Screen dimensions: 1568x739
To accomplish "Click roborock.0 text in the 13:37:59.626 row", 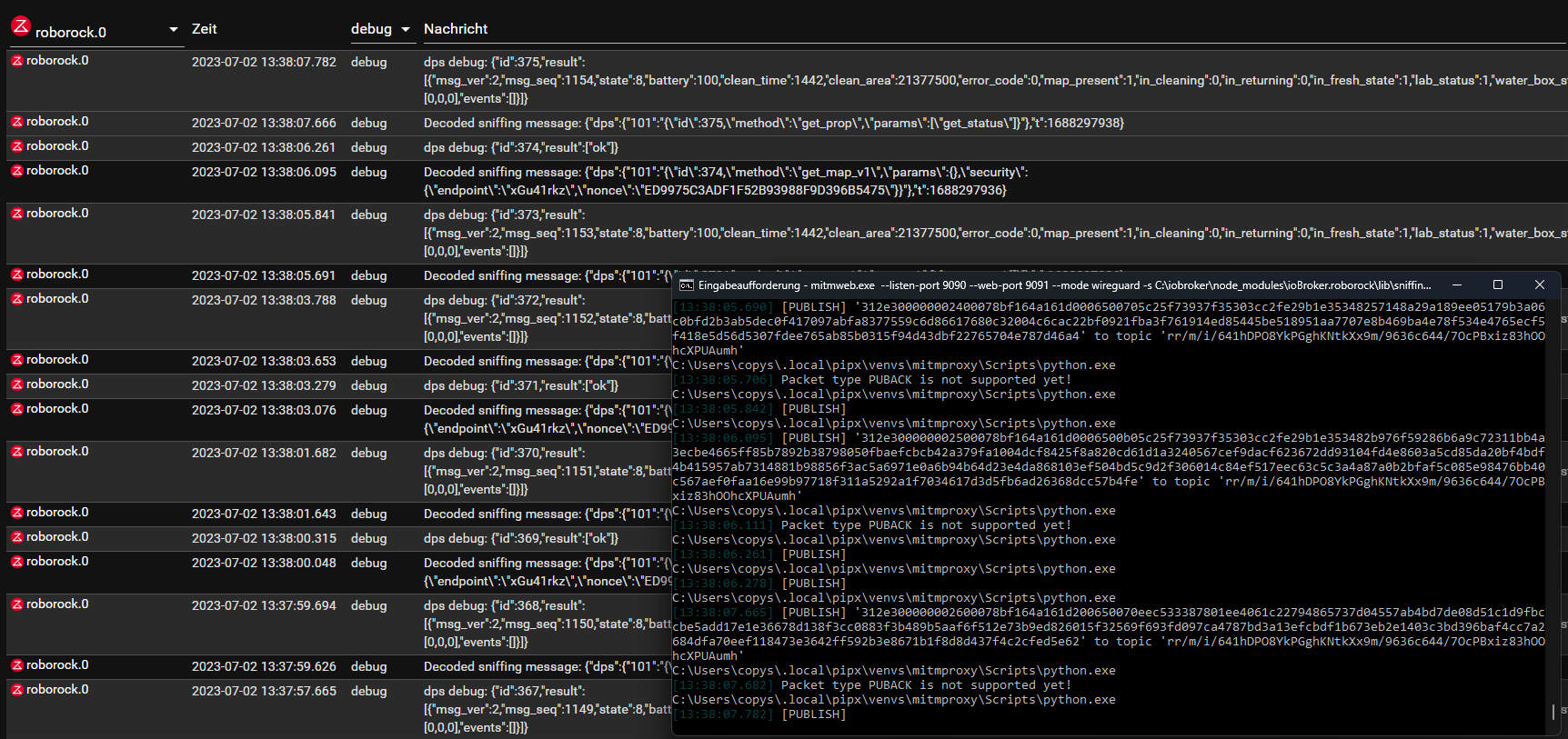I will (x=57, y=664).
